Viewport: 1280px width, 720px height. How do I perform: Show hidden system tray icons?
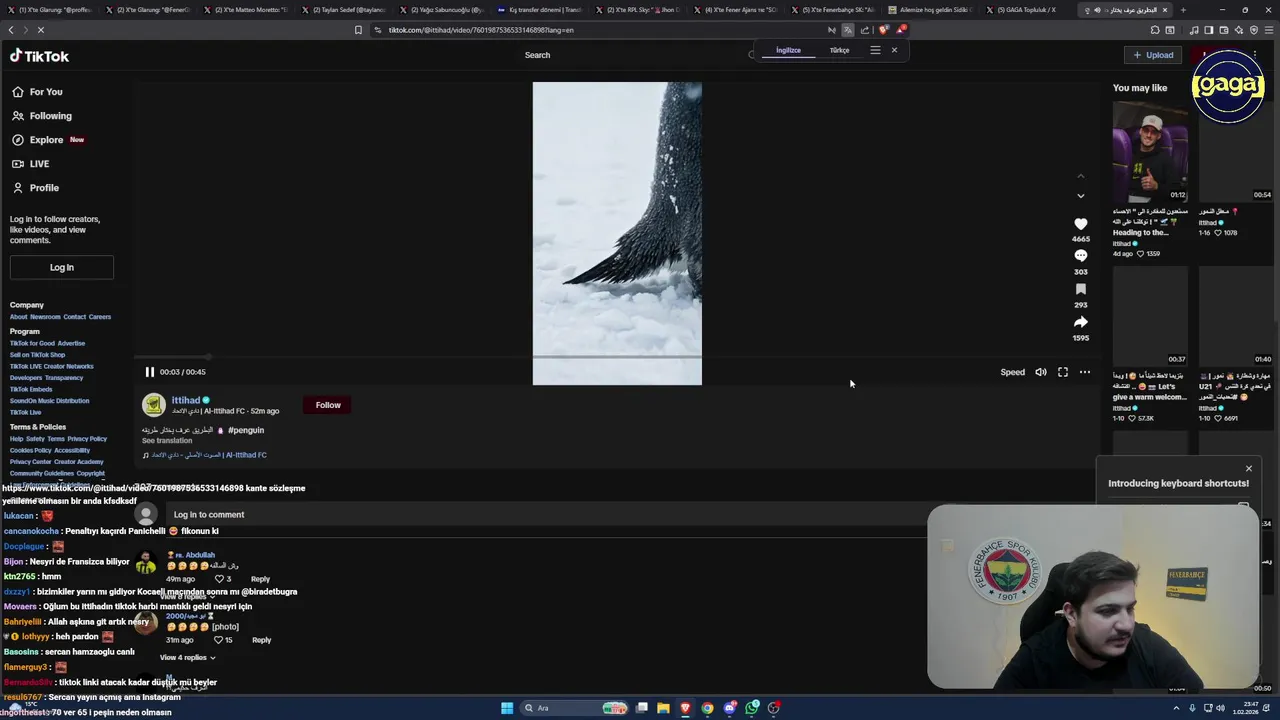[x=1176, y=708]
